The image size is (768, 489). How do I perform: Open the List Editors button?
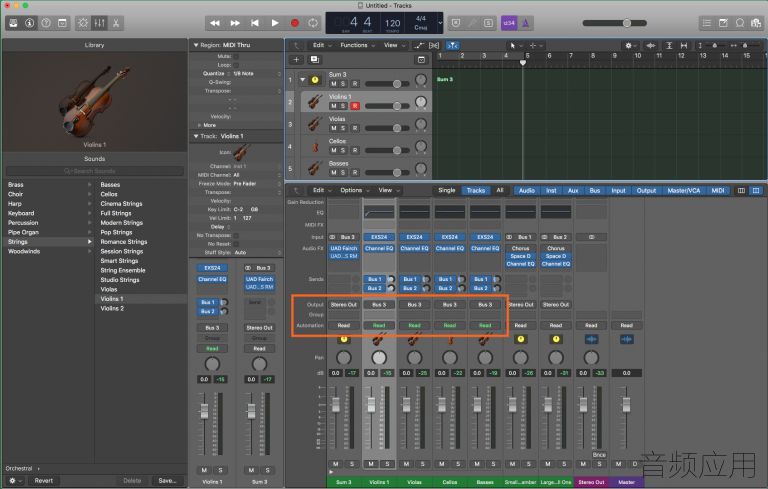pyautogui.click(x=707, y=23)
